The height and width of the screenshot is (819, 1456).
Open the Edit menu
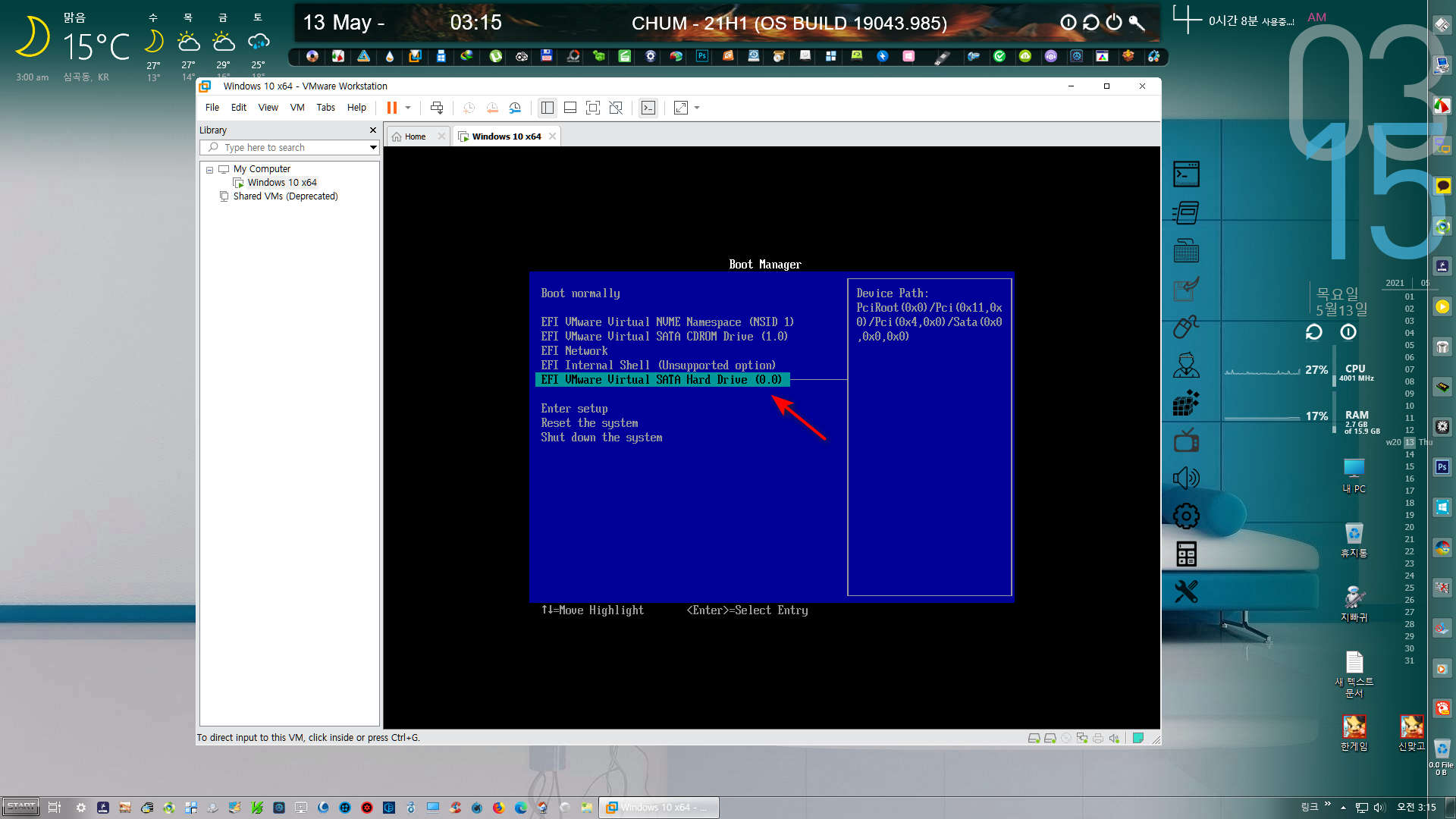[239, 108]
